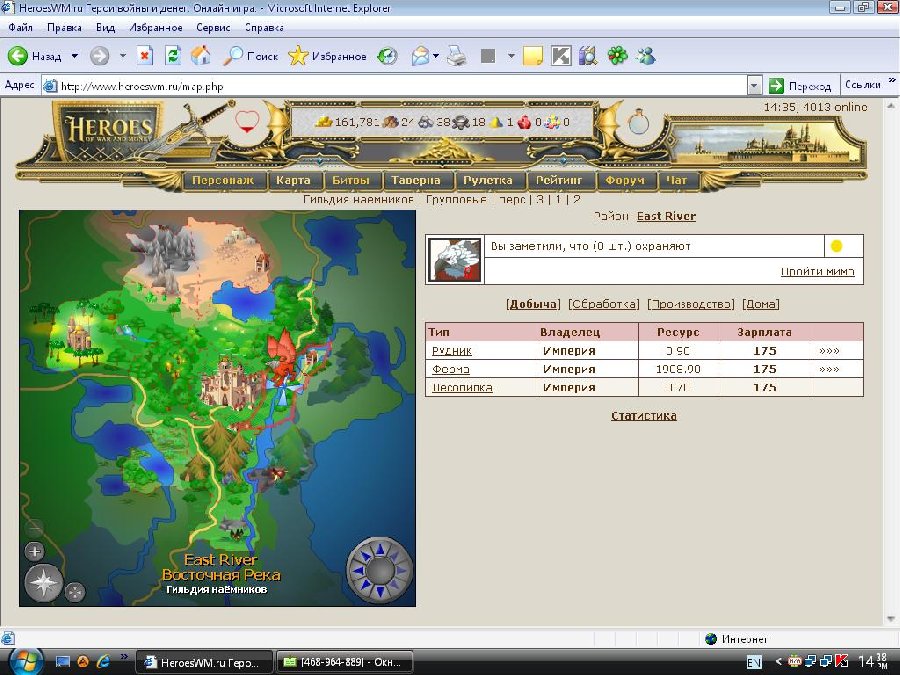Select the central castle on the map
Image resolution: width=900 pixels, height=675 pixels.
[230, 382]
